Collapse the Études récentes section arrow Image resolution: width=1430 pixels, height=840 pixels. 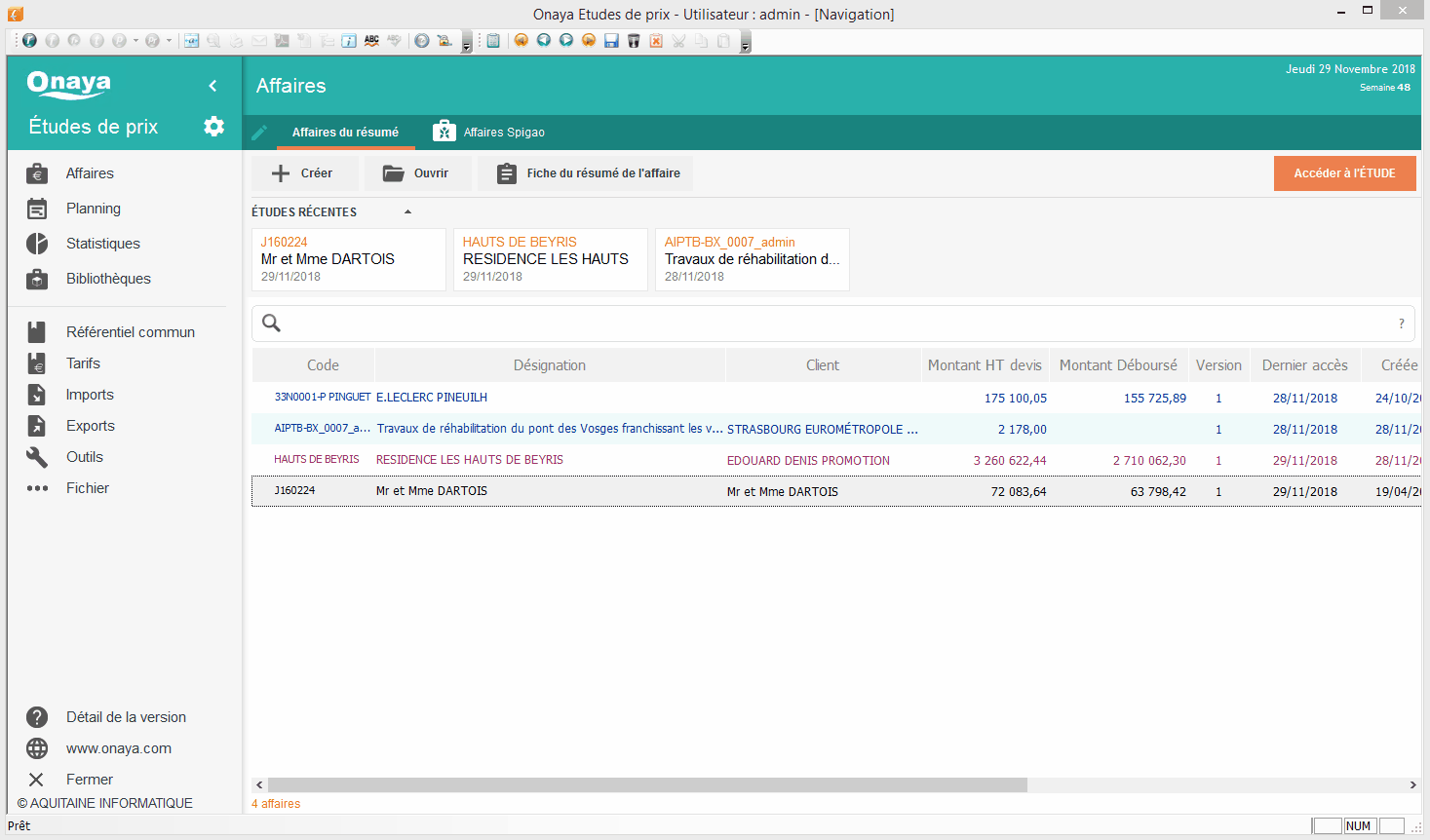tap(407, 211)
